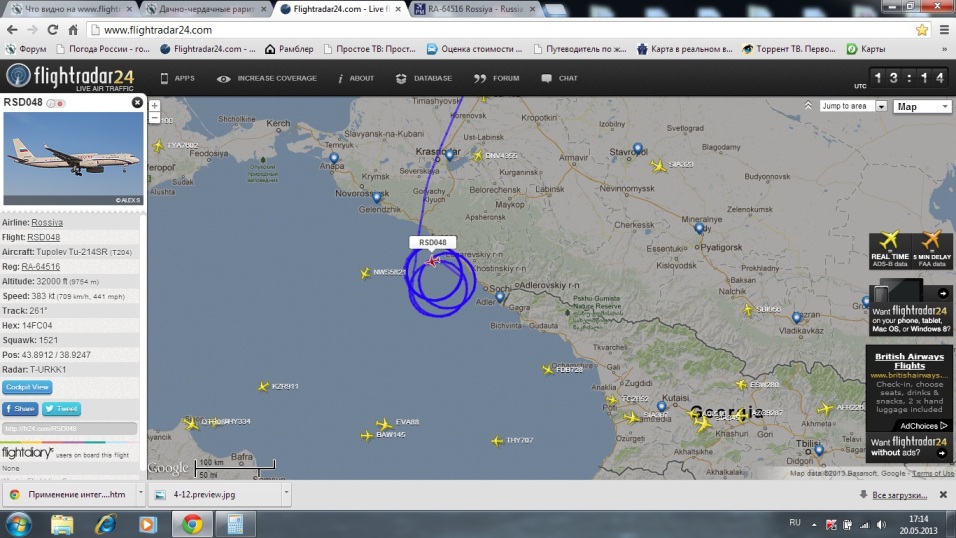Open dropdown arrow for 4-12.preview.jpg download

tap(286, 494)
